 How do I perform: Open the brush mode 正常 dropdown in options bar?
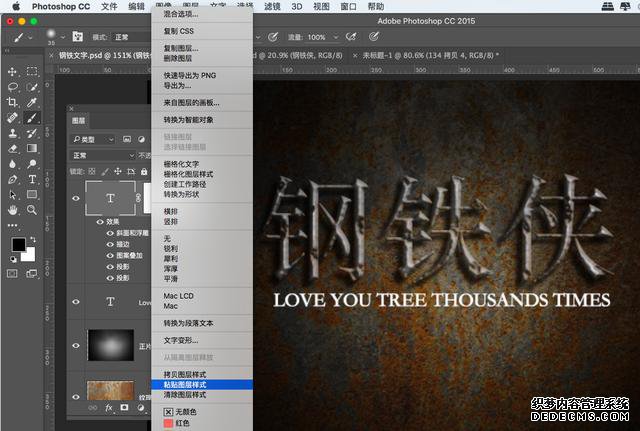point(131,37)
